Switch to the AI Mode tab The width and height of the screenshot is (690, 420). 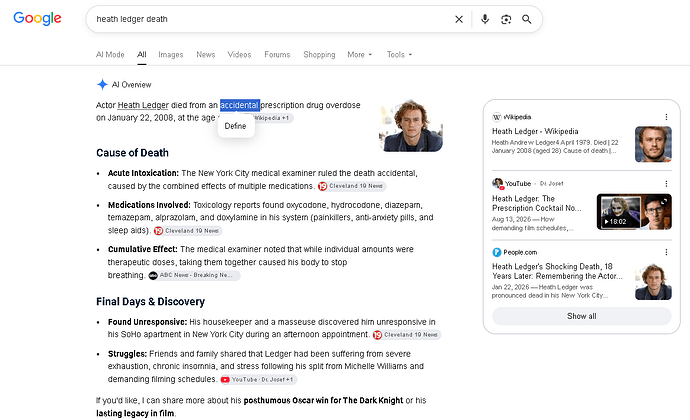click(110, 55)
